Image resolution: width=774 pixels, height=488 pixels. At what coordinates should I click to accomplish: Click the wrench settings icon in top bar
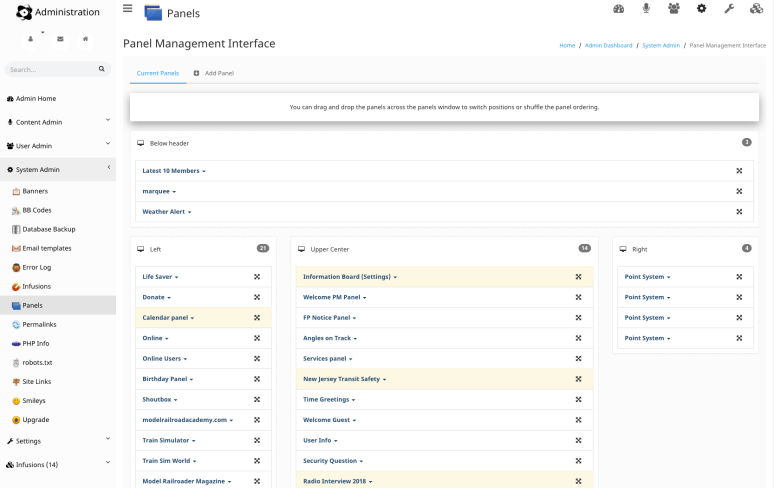729,9
